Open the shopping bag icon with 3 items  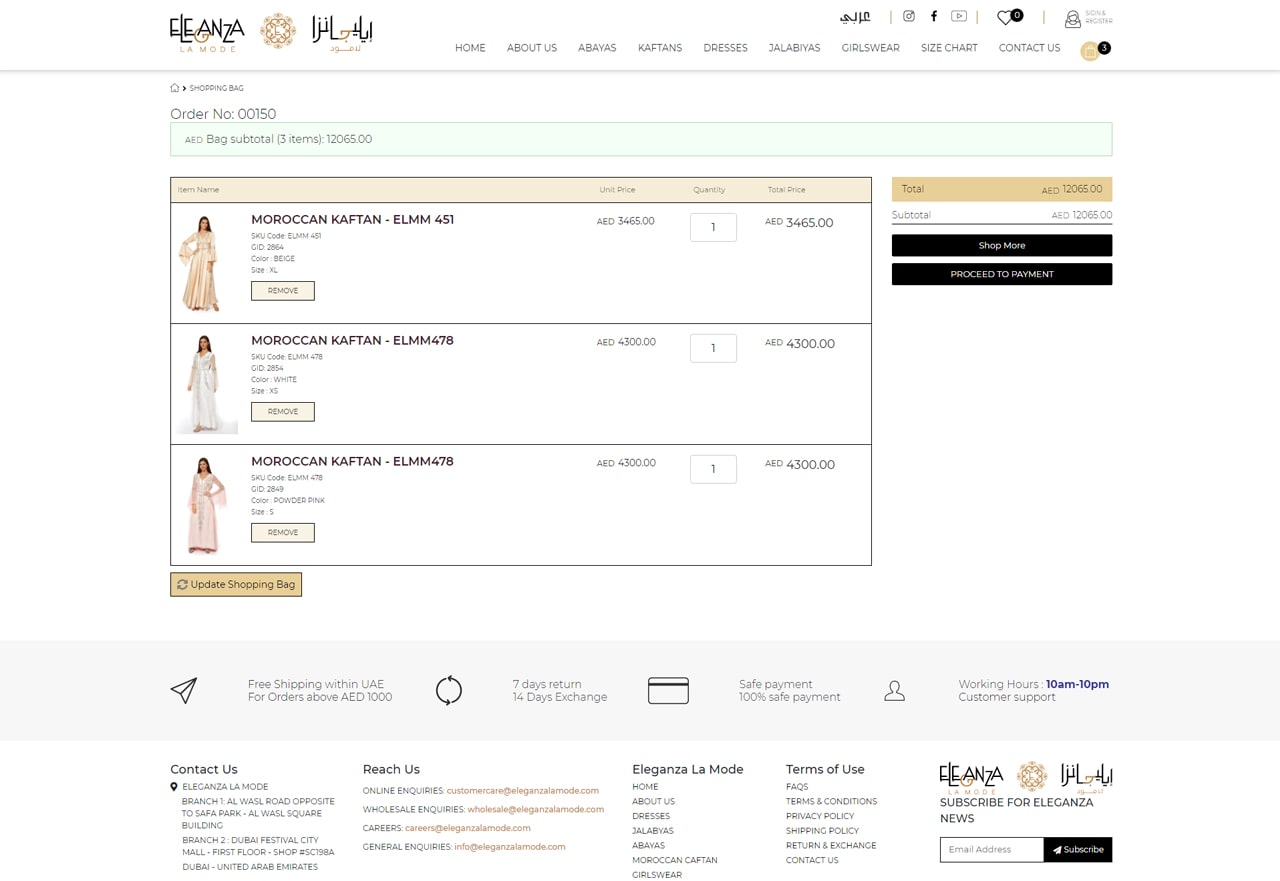[1090, 52]
